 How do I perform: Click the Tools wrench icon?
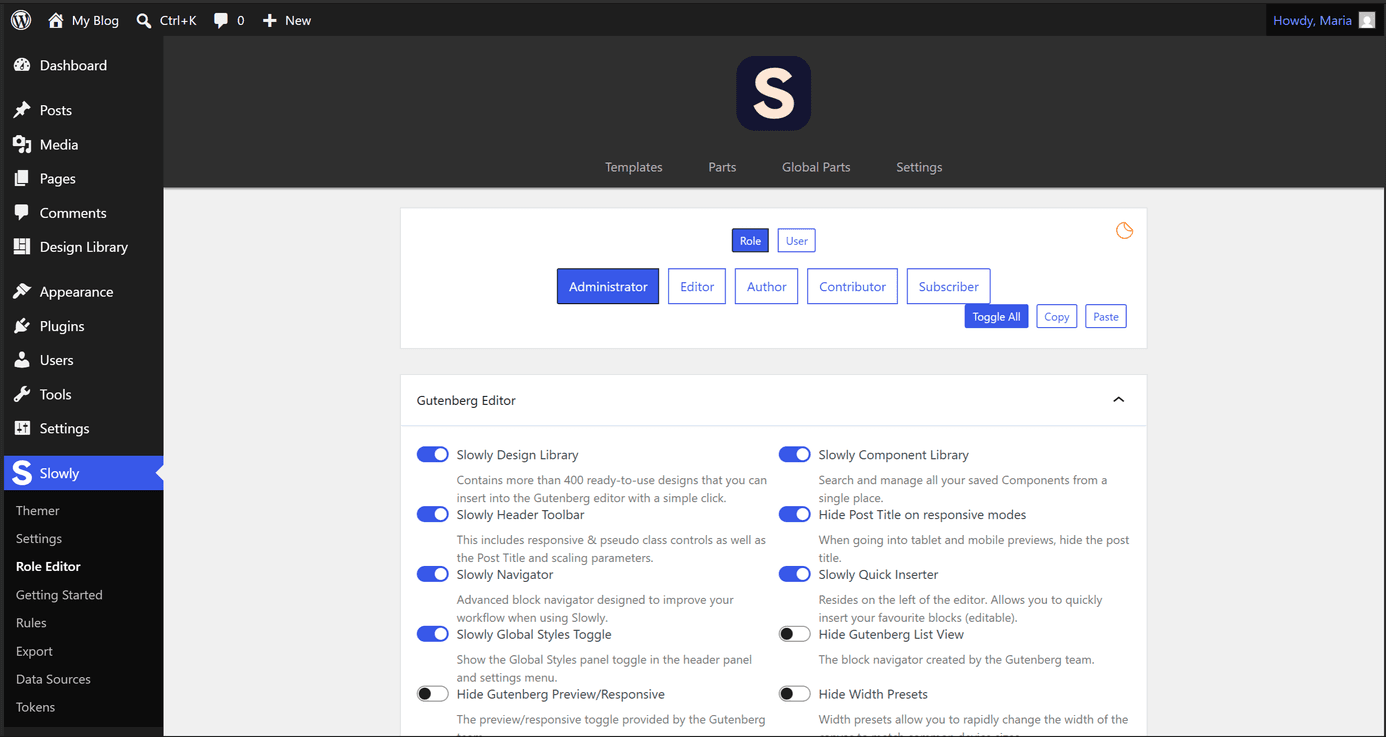click(22, 394)
